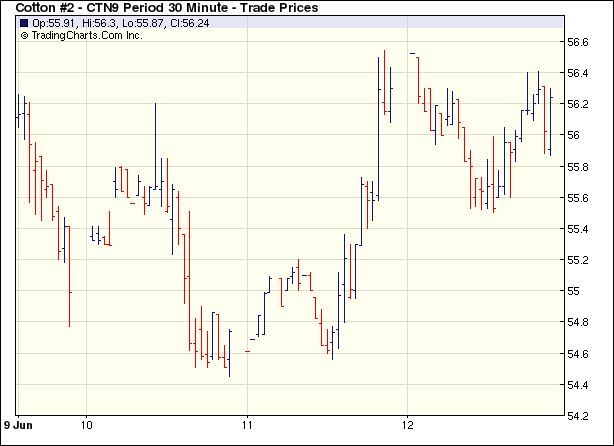Select the 54.6 price axis label
The height and width of the screenshot is (446, 614).
[579, 354]
